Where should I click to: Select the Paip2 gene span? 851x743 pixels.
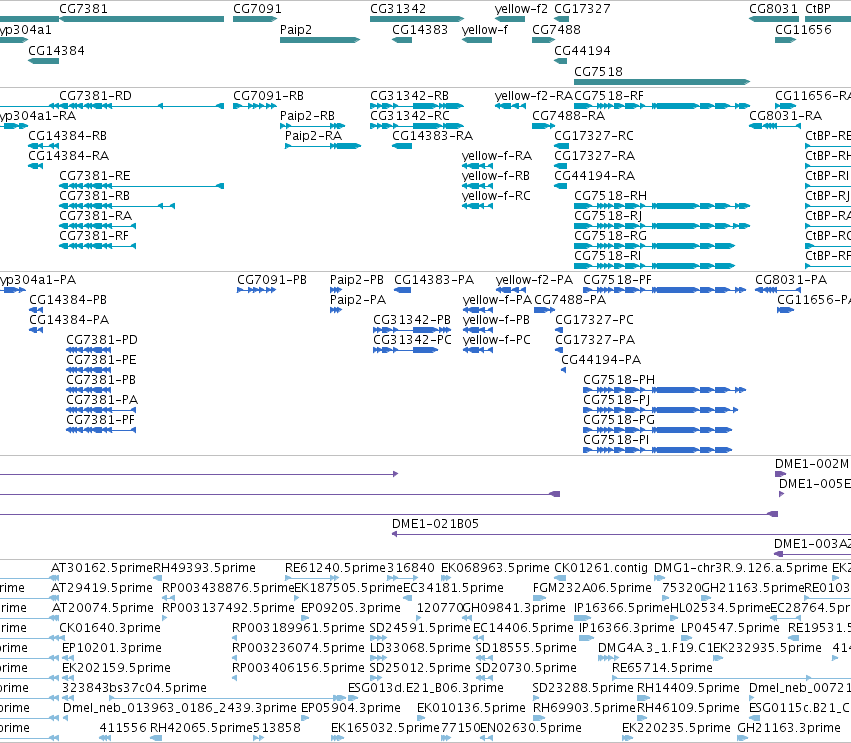pos(320,40)
